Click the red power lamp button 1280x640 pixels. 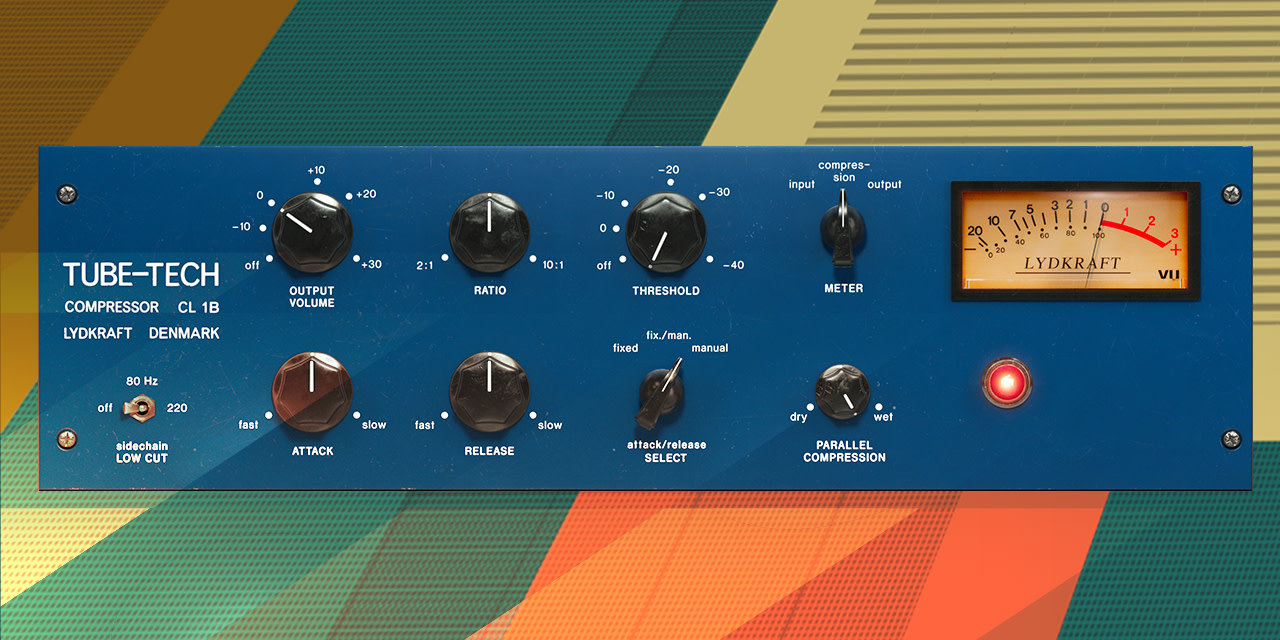pyautogui.click(x=1007, y=384)
